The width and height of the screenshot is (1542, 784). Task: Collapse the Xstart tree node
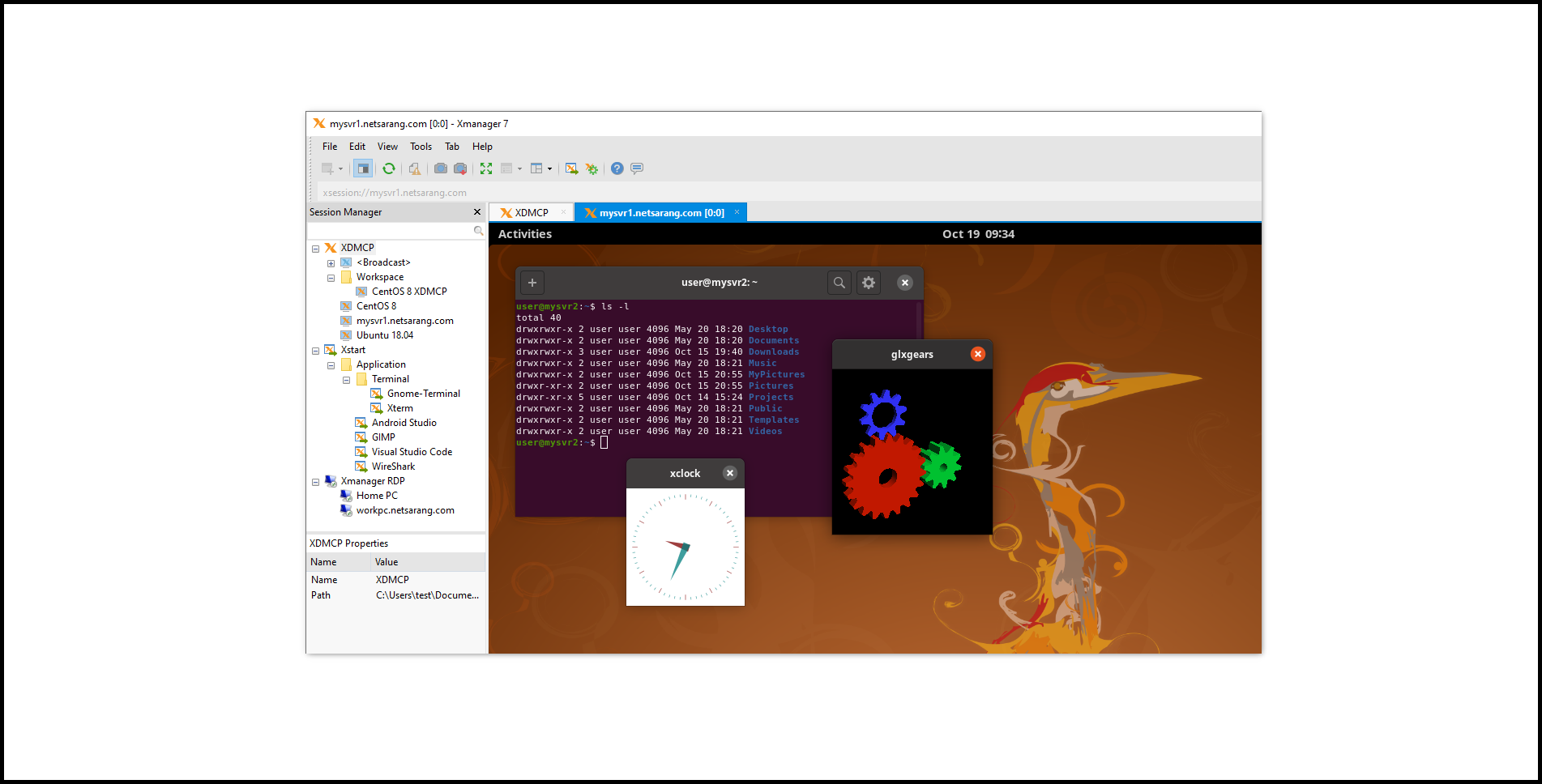[315, 351]
